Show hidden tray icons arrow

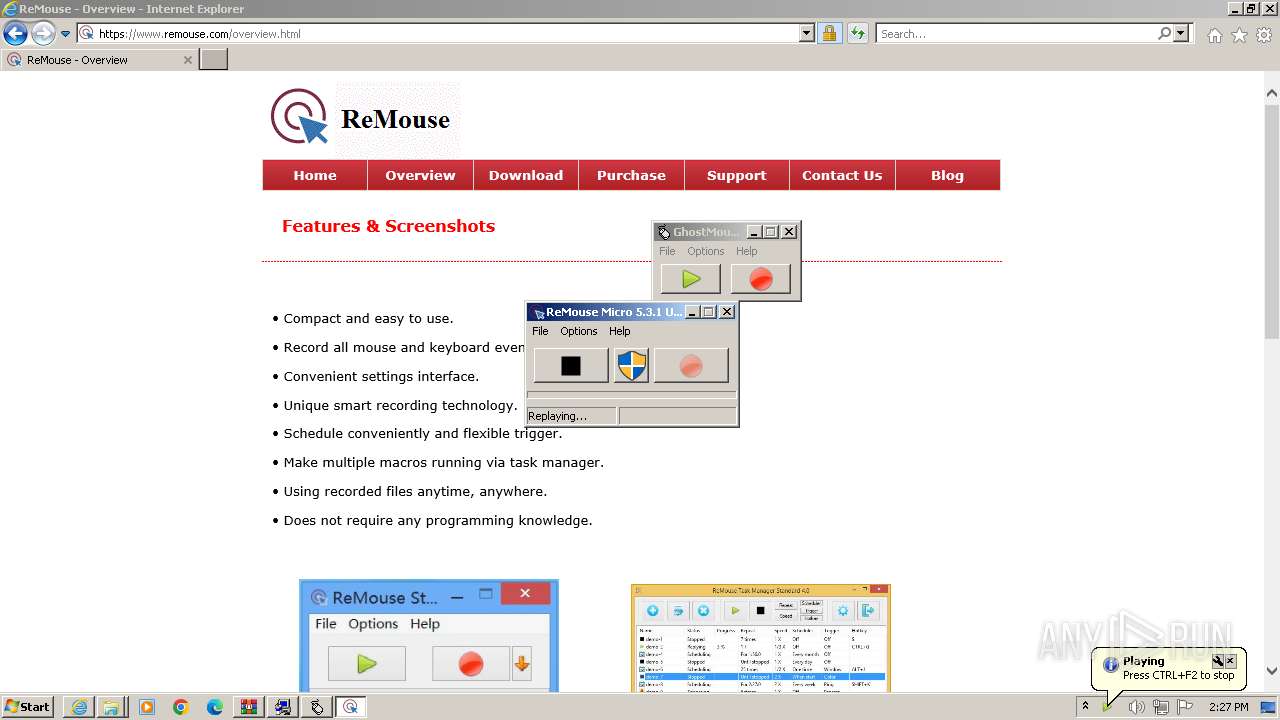point(1085,707)
